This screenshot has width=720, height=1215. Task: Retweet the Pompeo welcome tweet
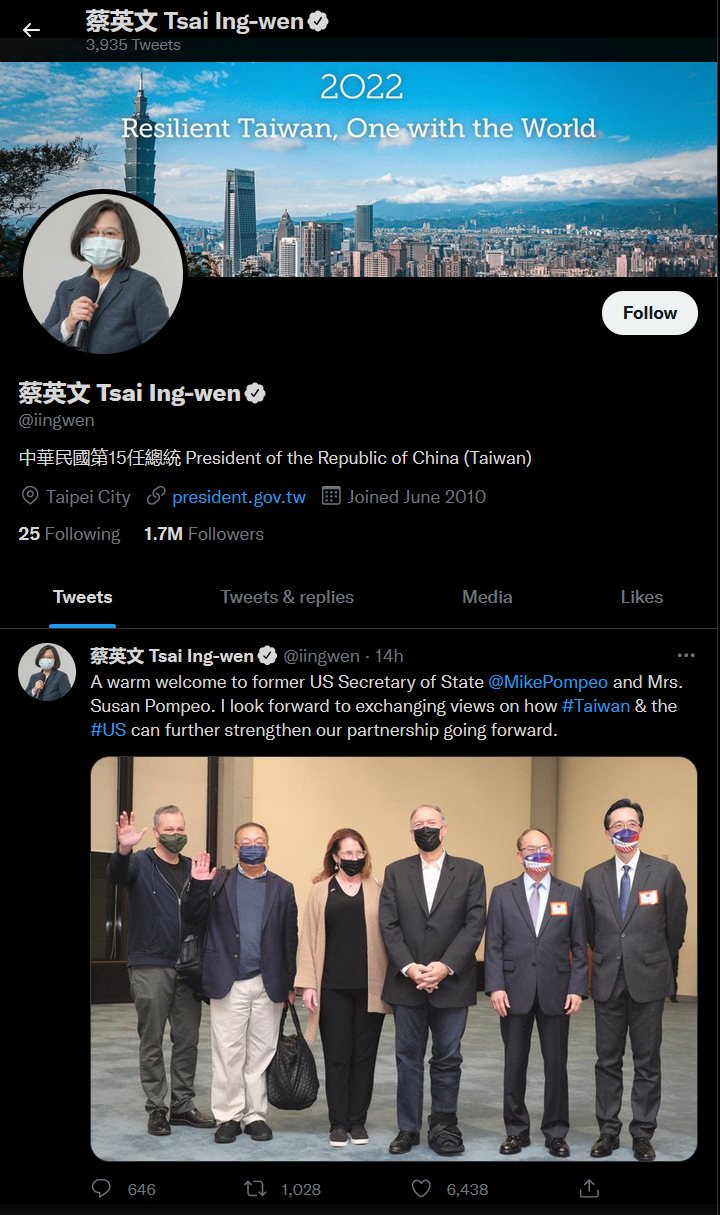pyautogui.click(x=255, y=1188)
